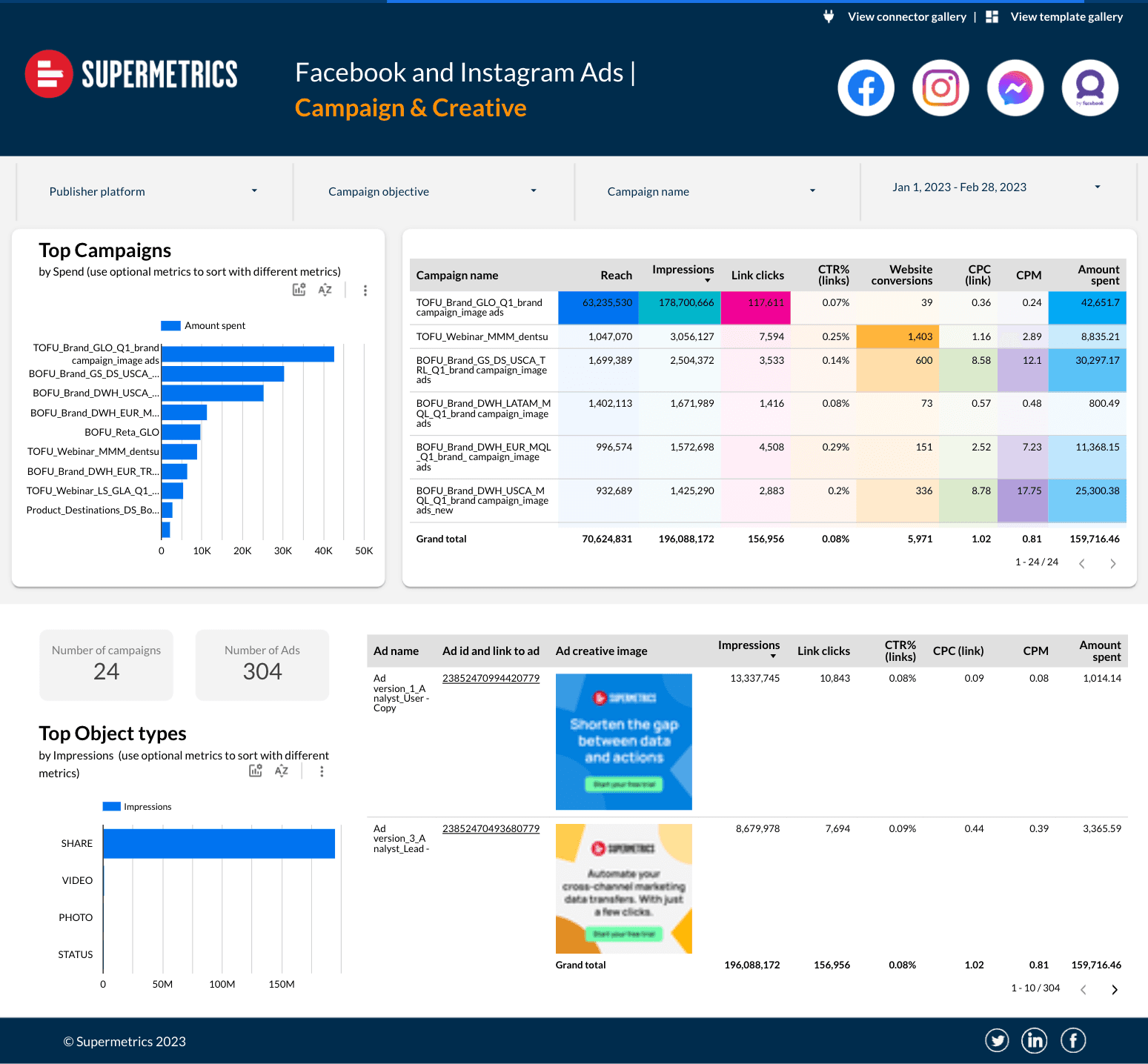Click the Facebook connector icon in the header
Screen dimensions: 1148x1064
(866, 87)
